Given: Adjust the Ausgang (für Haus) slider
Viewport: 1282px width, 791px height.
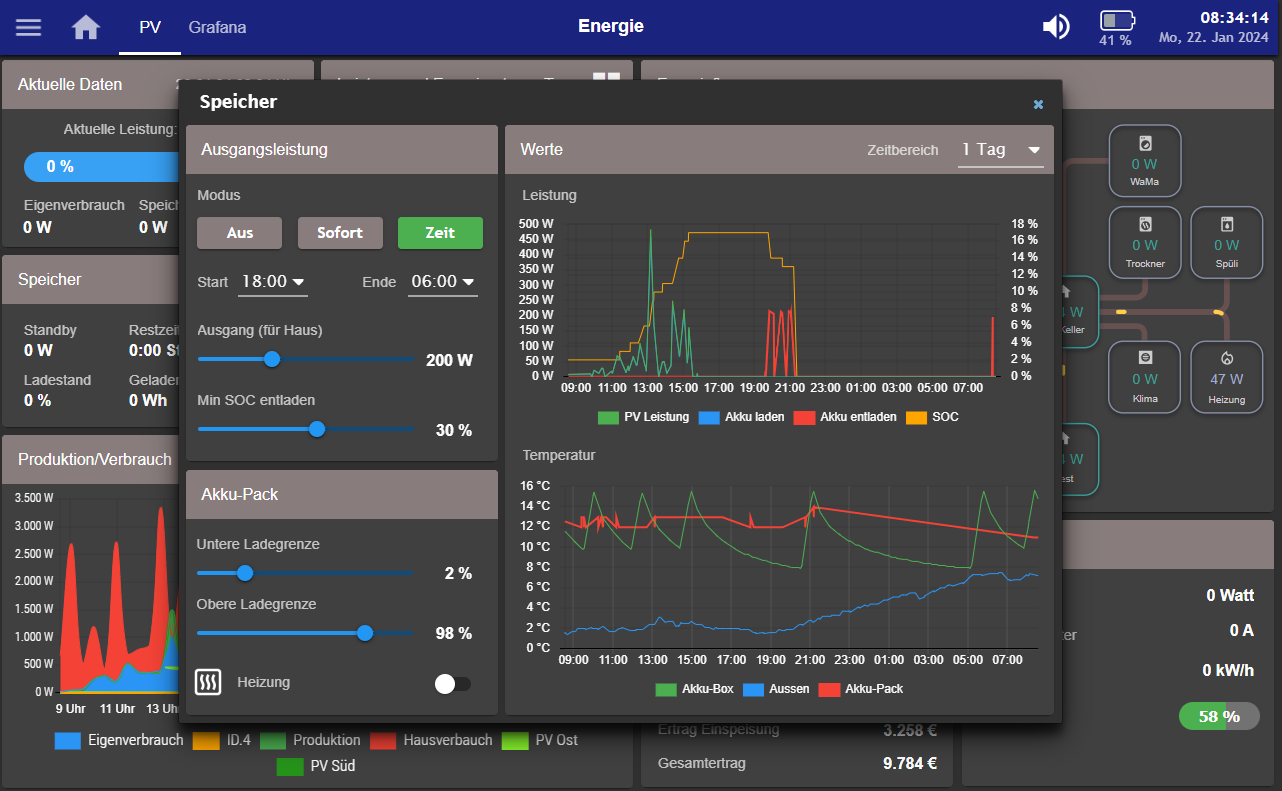Looking at the screenshot, I should [305, 359].
